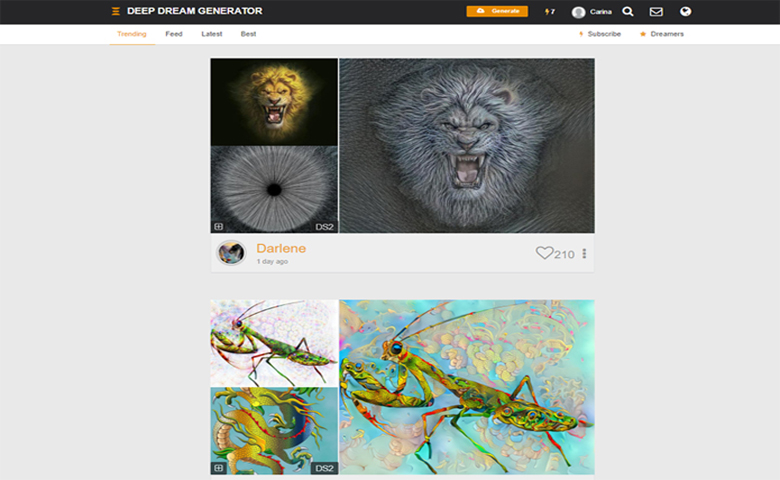Switch to the Latest tab
Image resolution: width=780 pixels, height=480 pixels.
(211, 34)
